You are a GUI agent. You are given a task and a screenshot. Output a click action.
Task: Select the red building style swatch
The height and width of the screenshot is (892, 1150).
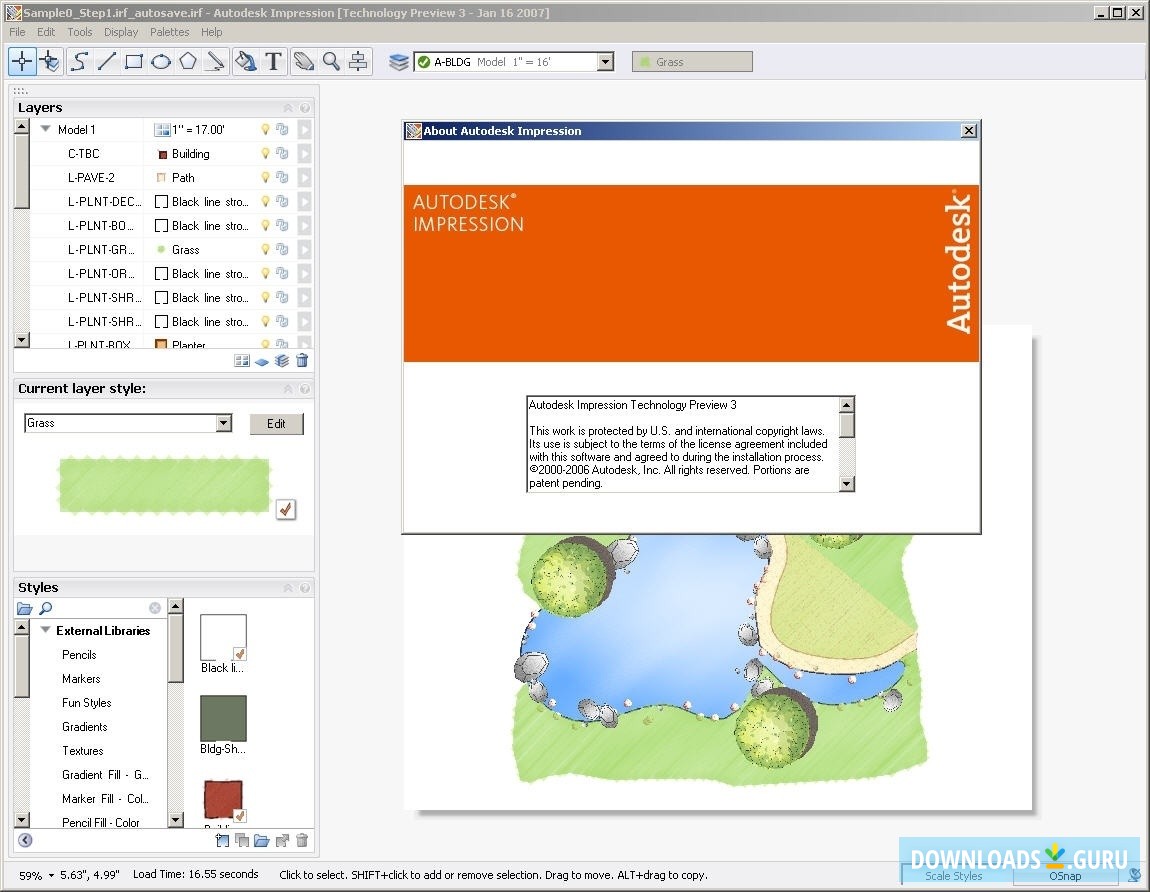tap(223, 800)
